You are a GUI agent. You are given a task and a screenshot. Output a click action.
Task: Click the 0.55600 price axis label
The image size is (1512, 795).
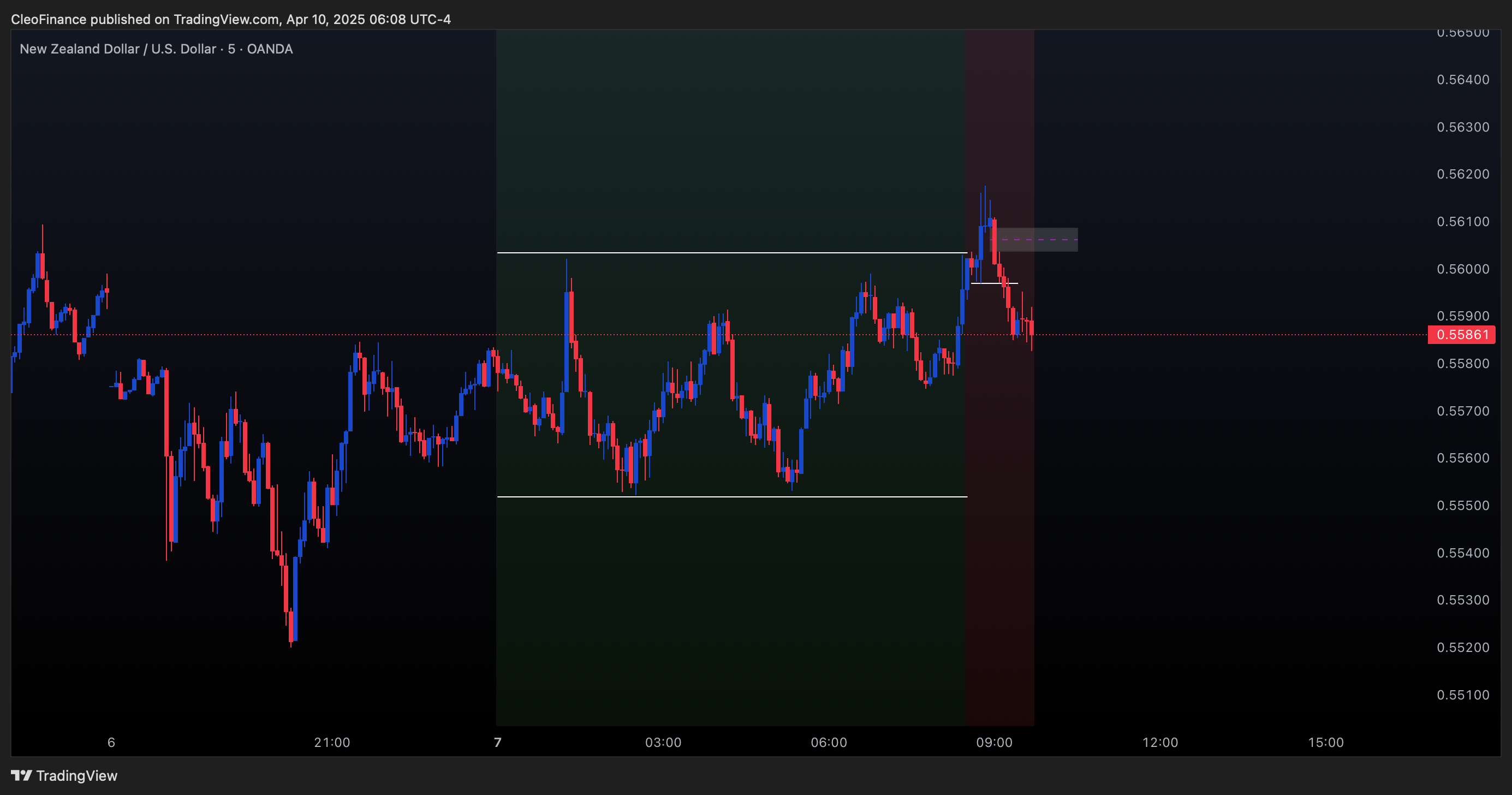point(1463,459)
